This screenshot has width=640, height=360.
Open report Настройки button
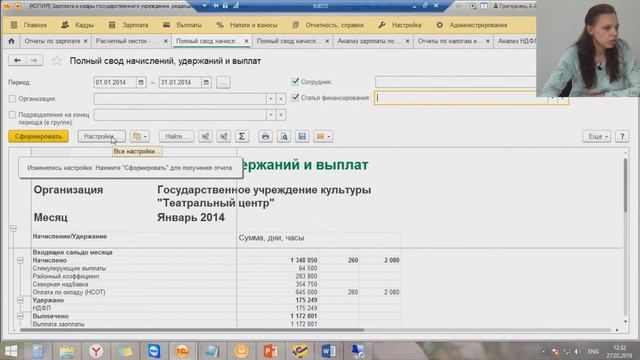(x=101, y=136)
